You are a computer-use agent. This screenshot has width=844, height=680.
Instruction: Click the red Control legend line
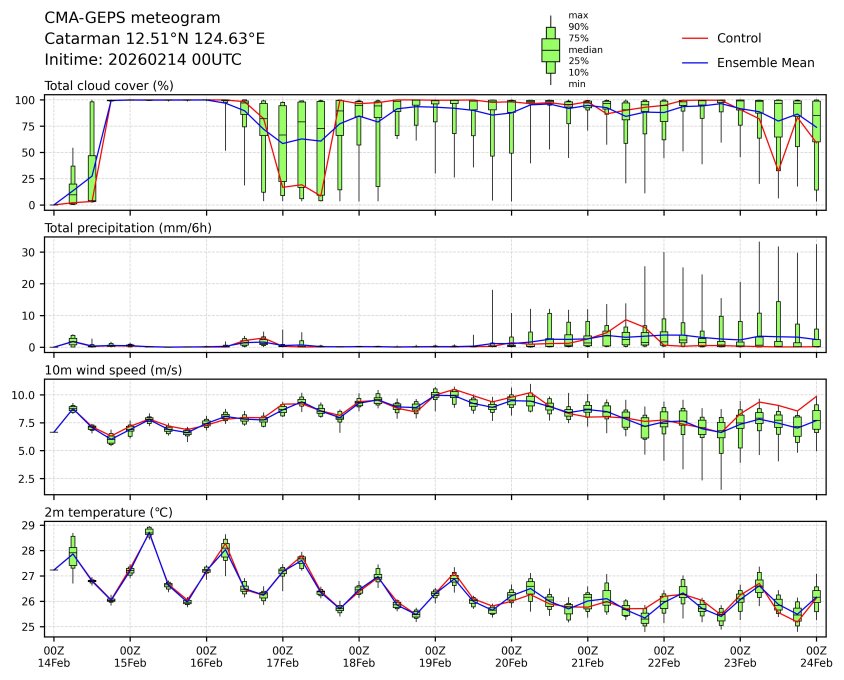coord(694,38)
